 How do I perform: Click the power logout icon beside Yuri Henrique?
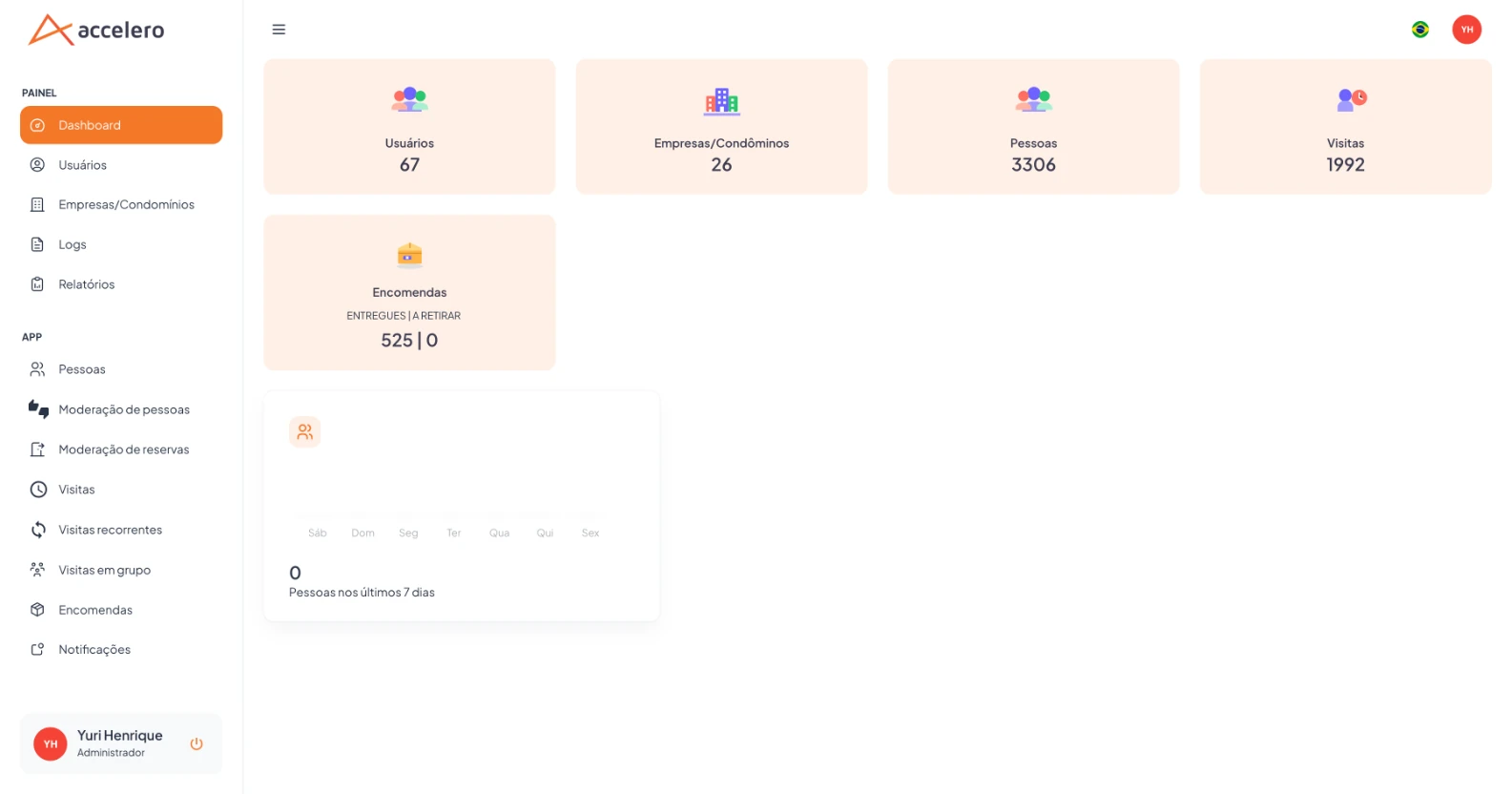click(x=197, y=743)
